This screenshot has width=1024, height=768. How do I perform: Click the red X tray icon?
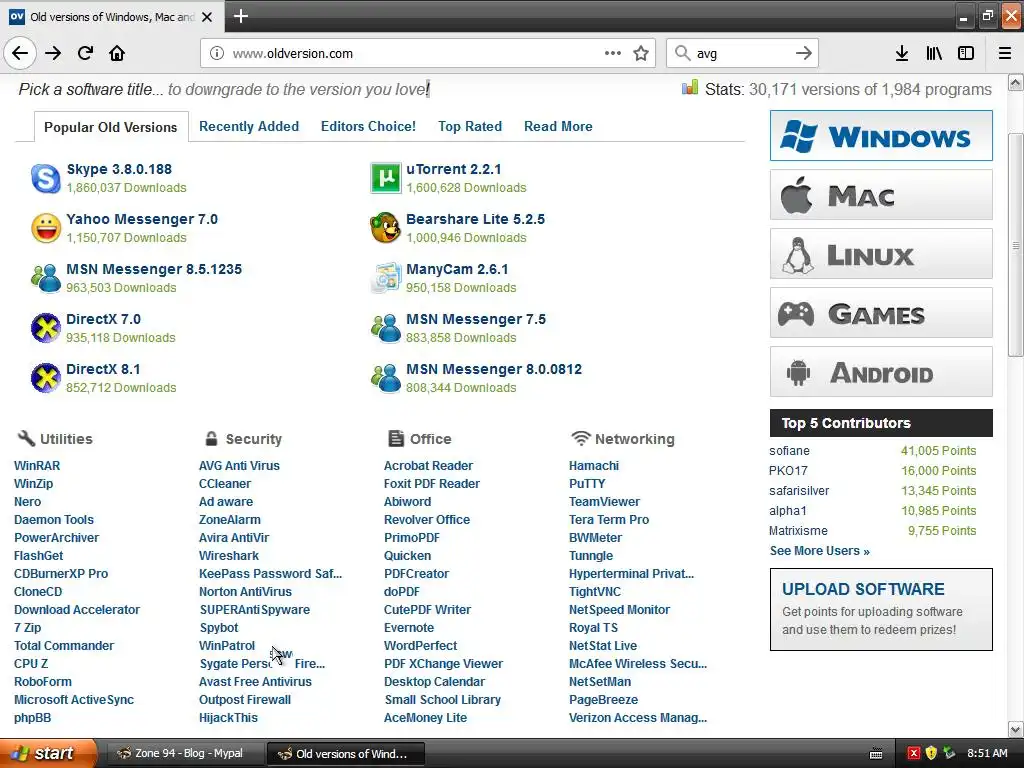click(x=914, y=754)
